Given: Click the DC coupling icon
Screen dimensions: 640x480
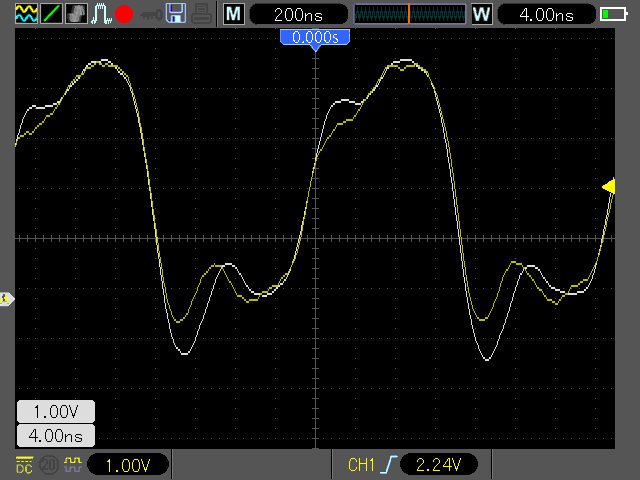Looking at the screenshot, I should pos(24,465).
